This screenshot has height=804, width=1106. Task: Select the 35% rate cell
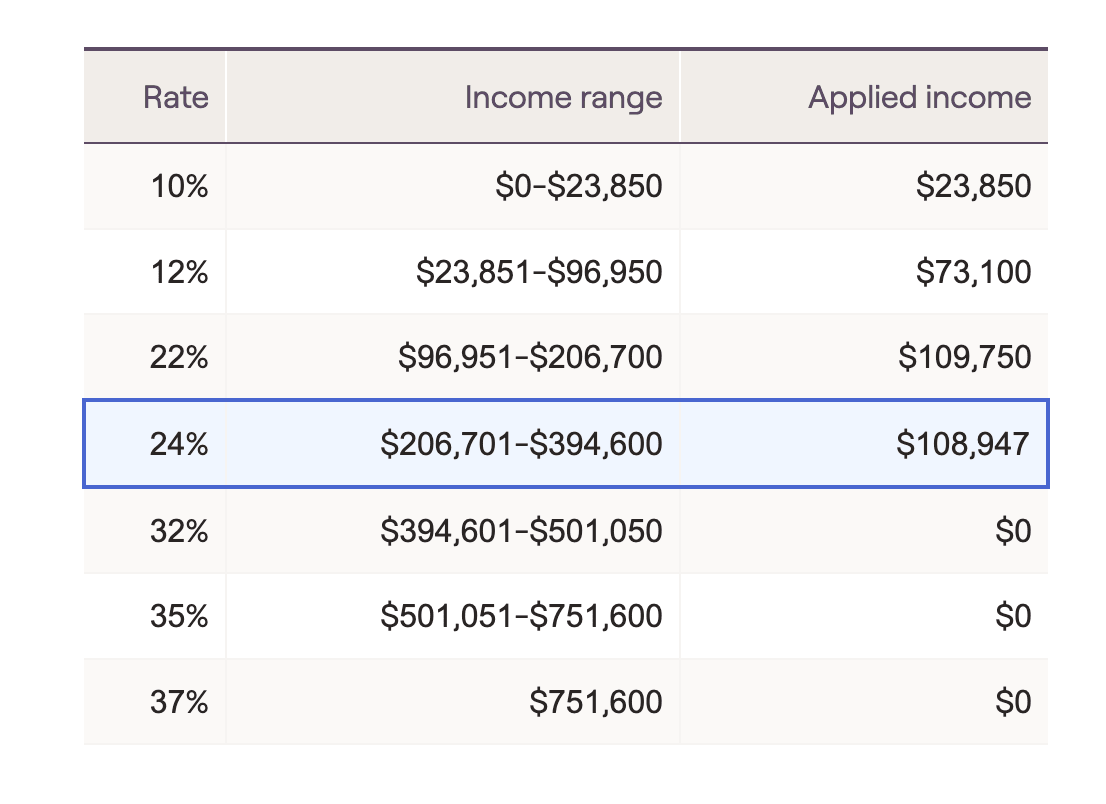coord(179,616)
